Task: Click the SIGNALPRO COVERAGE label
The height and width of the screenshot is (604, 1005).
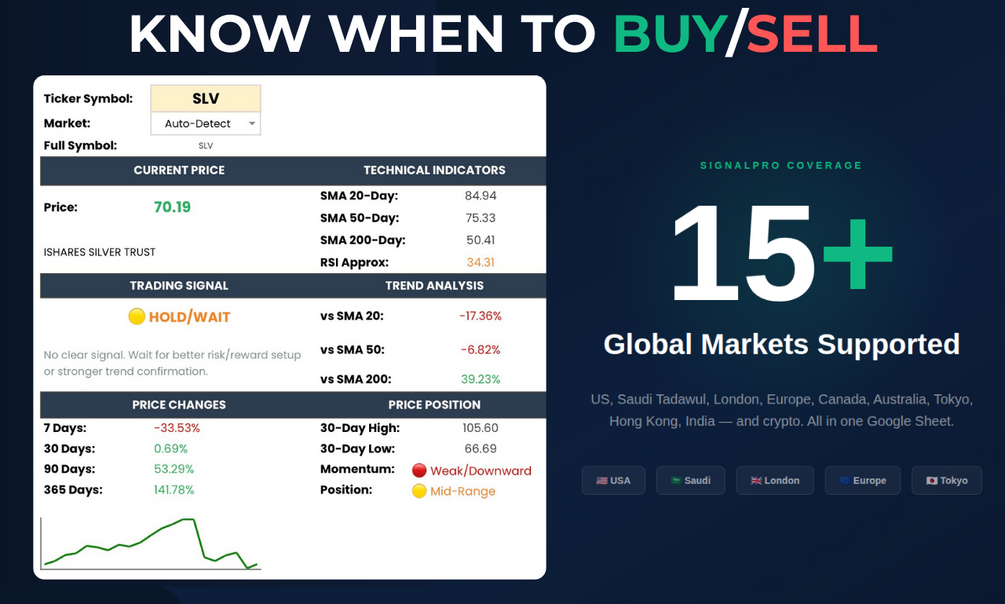Action: [781, 165]
